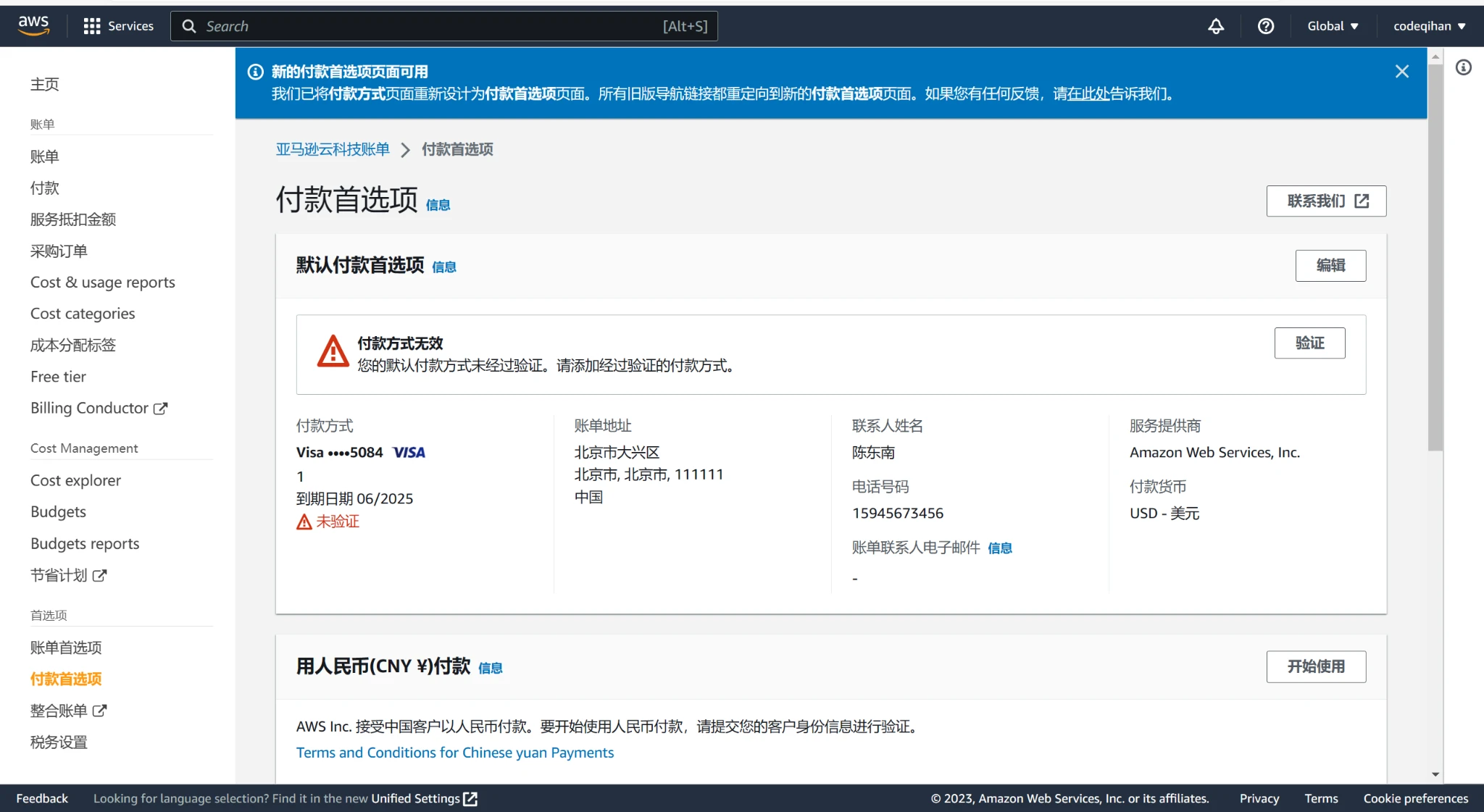
Task: Open Terms and Conditions for Chinese yuan Payments
Action: 455,753
